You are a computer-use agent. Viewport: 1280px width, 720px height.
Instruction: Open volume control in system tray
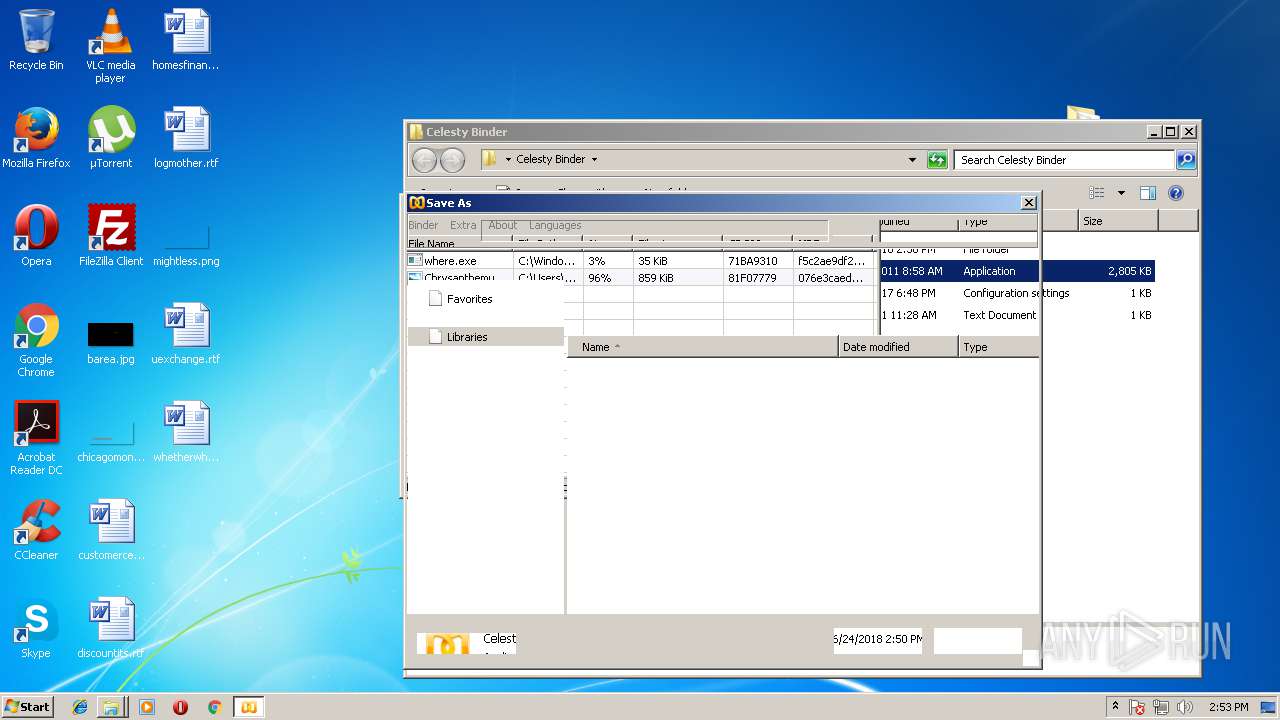(x=1186, y=707)
